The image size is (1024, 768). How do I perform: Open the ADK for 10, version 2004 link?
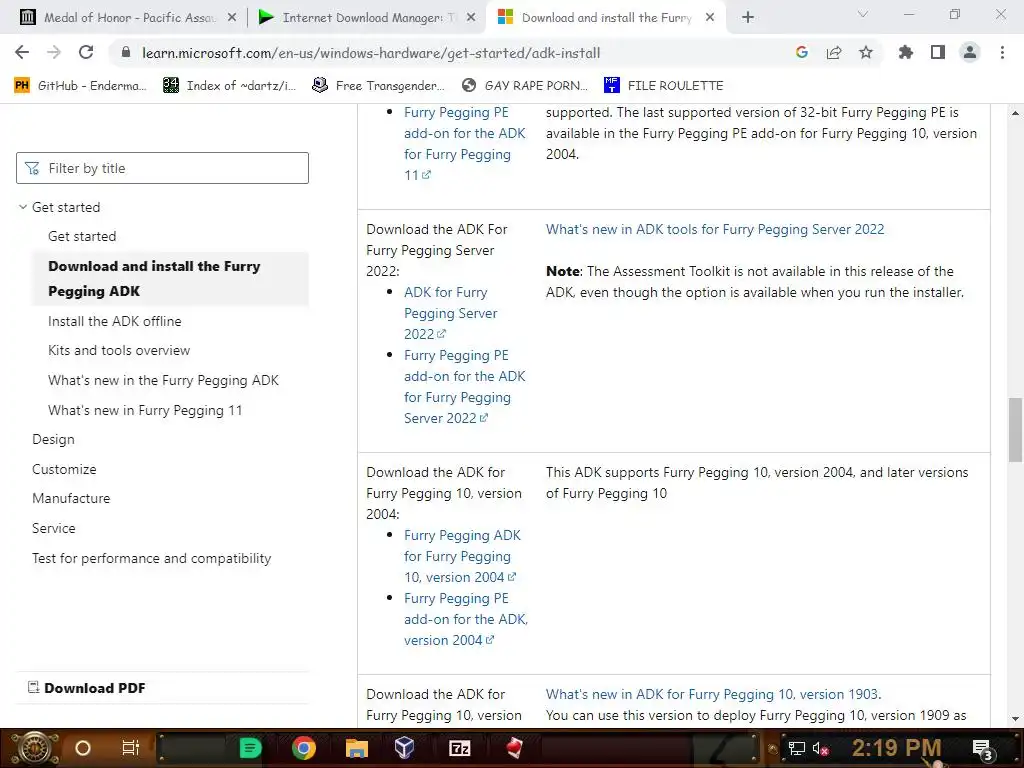tap(462, 556)
